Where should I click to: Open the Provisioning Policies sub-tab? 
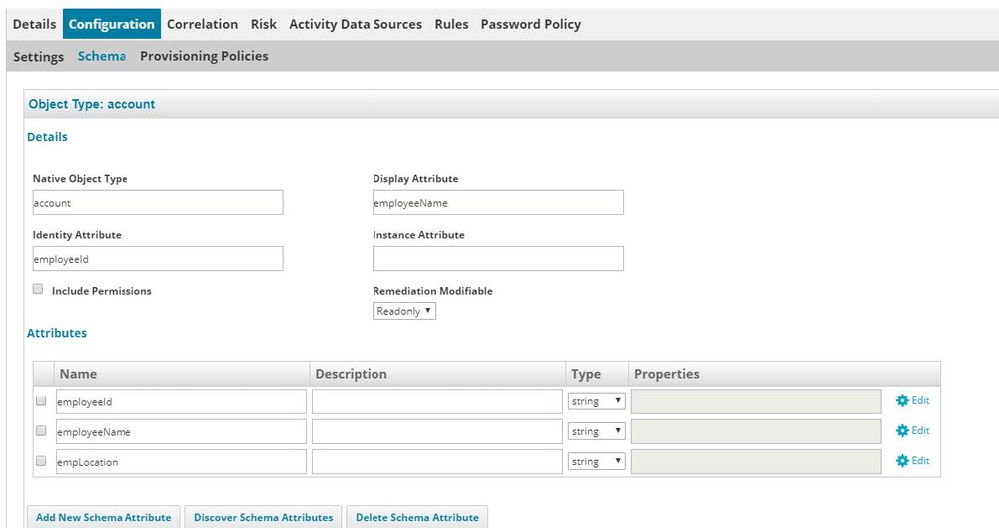click(x=204, y=56)
